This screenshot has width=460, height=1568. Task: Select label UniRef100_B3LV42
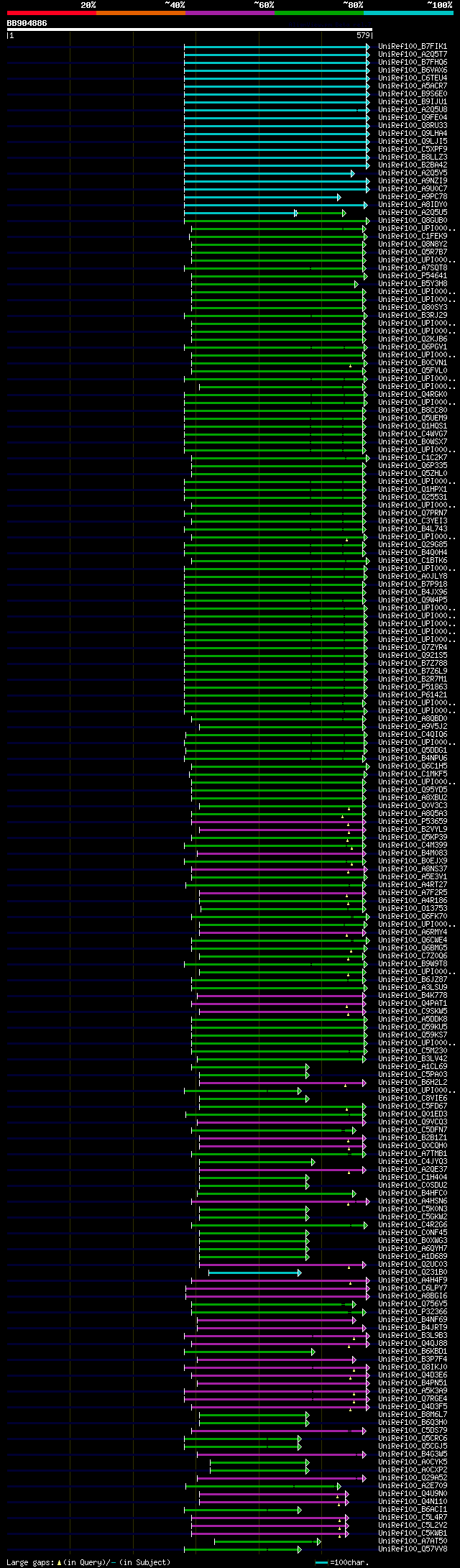[x=413, y=1058]
